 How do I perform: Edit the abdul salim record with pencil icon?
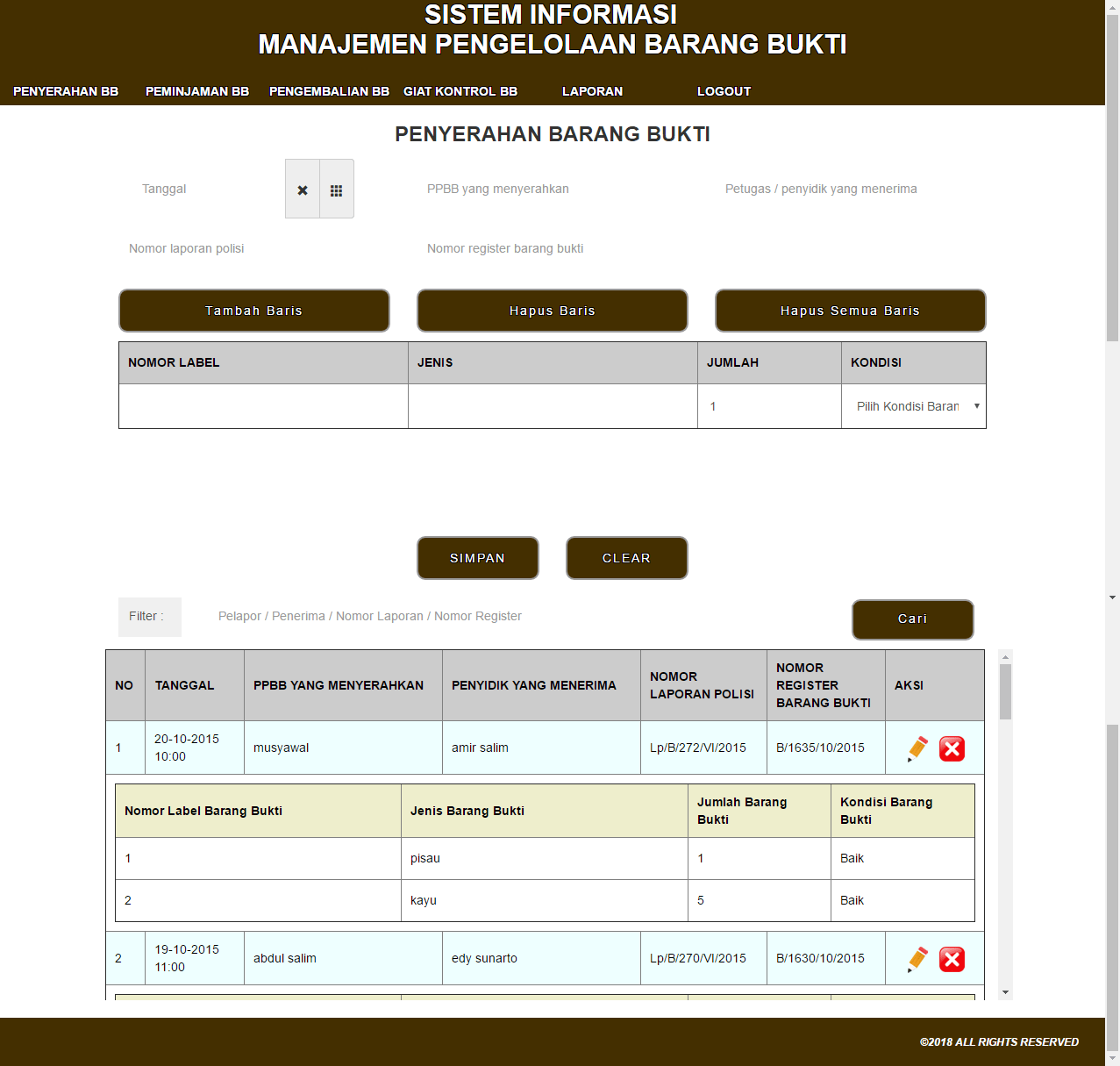coord(917,959)
